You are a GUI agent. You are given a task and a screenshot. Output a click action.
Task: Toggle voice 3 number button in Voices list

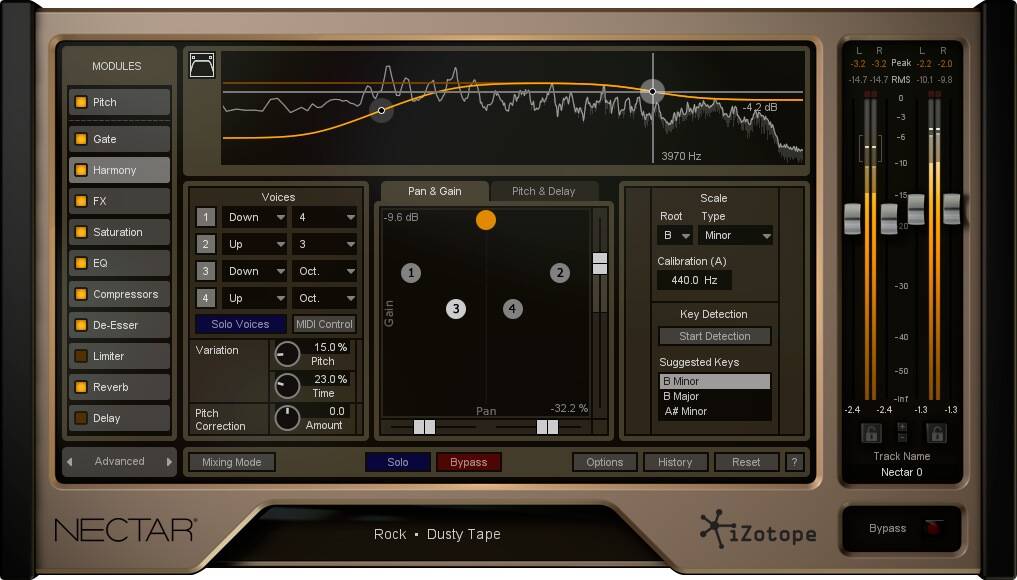click(206, 271)
